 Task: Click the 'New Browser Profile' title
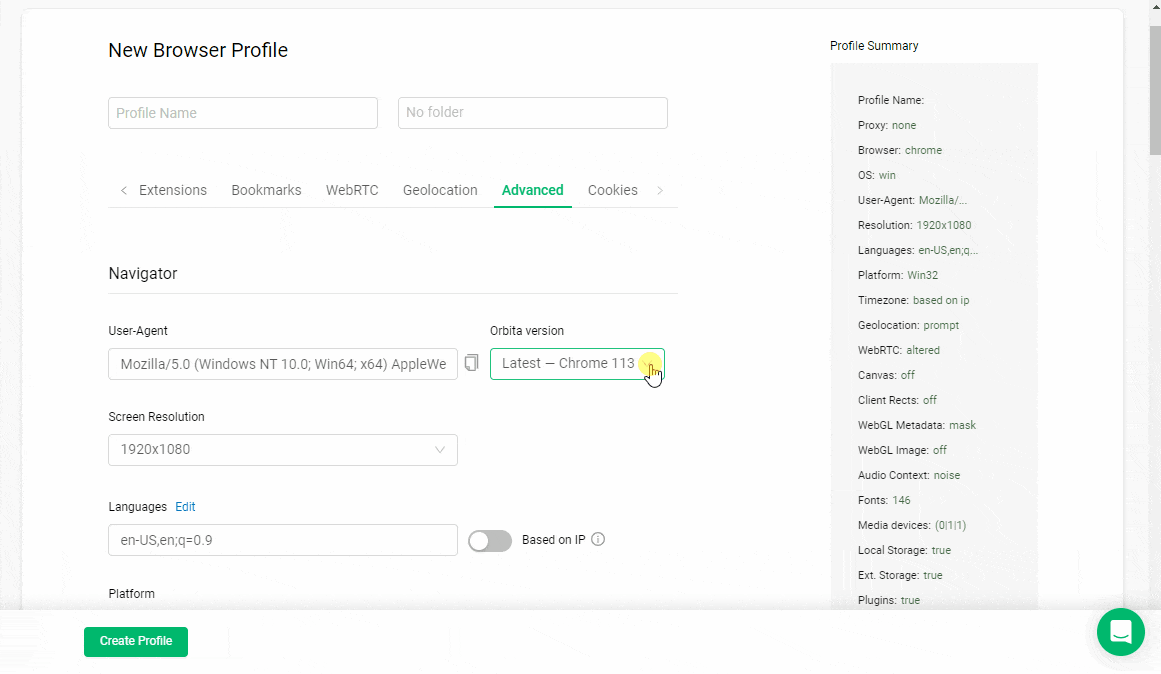(198, 50)
